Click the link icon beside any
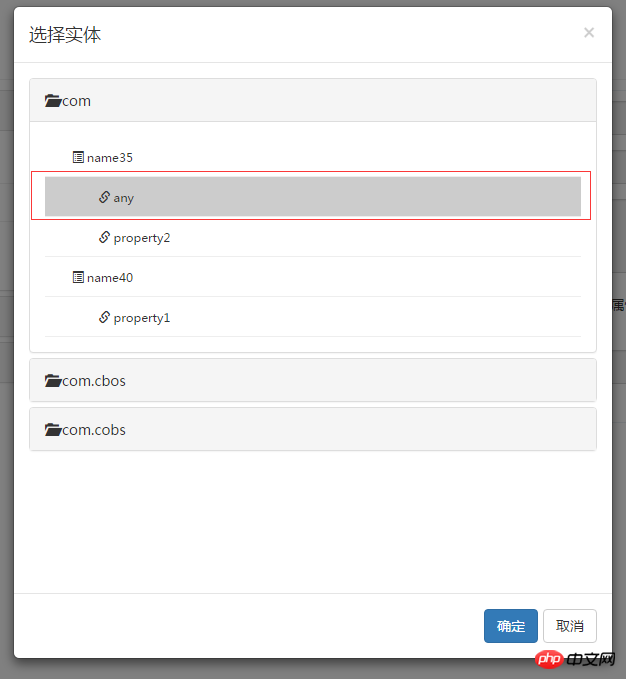The image size is (626, 679). pyautogui.click(x=104, y=197)
